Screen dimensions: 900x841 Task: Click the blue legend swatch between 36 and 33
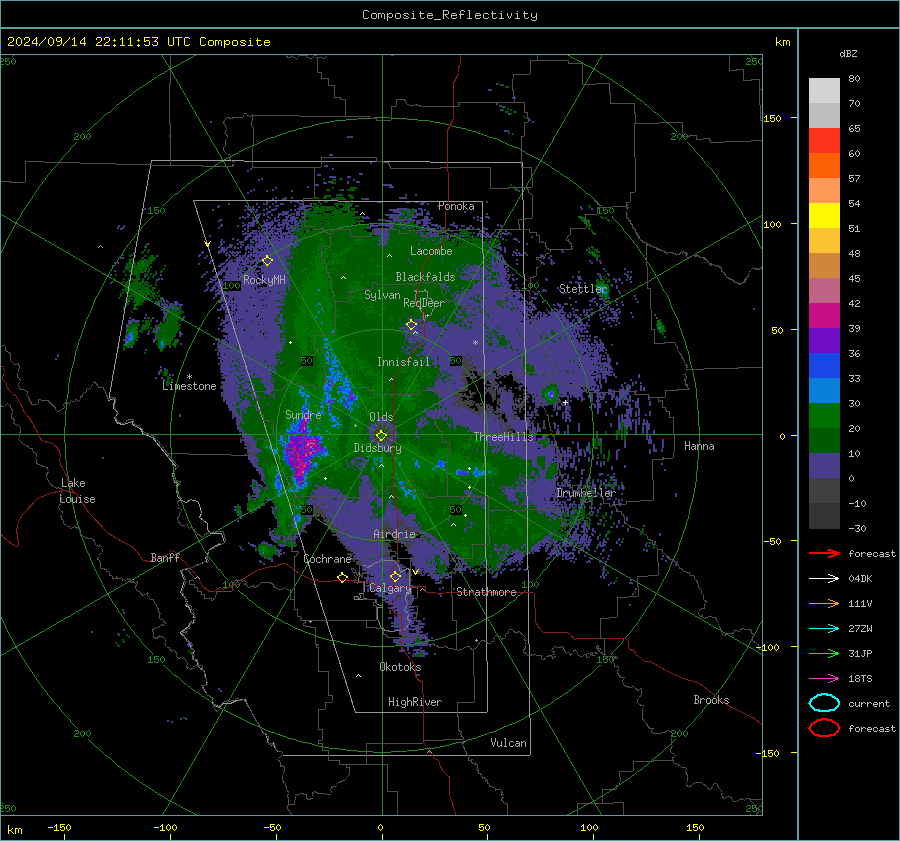click(824, 366)
